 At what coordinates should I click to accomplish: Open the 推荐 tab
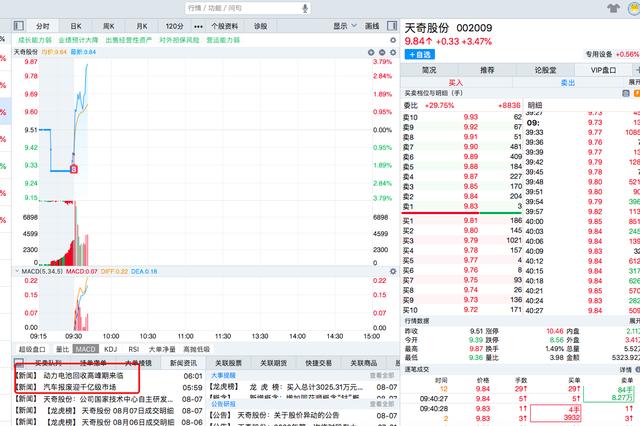[487, 70]
